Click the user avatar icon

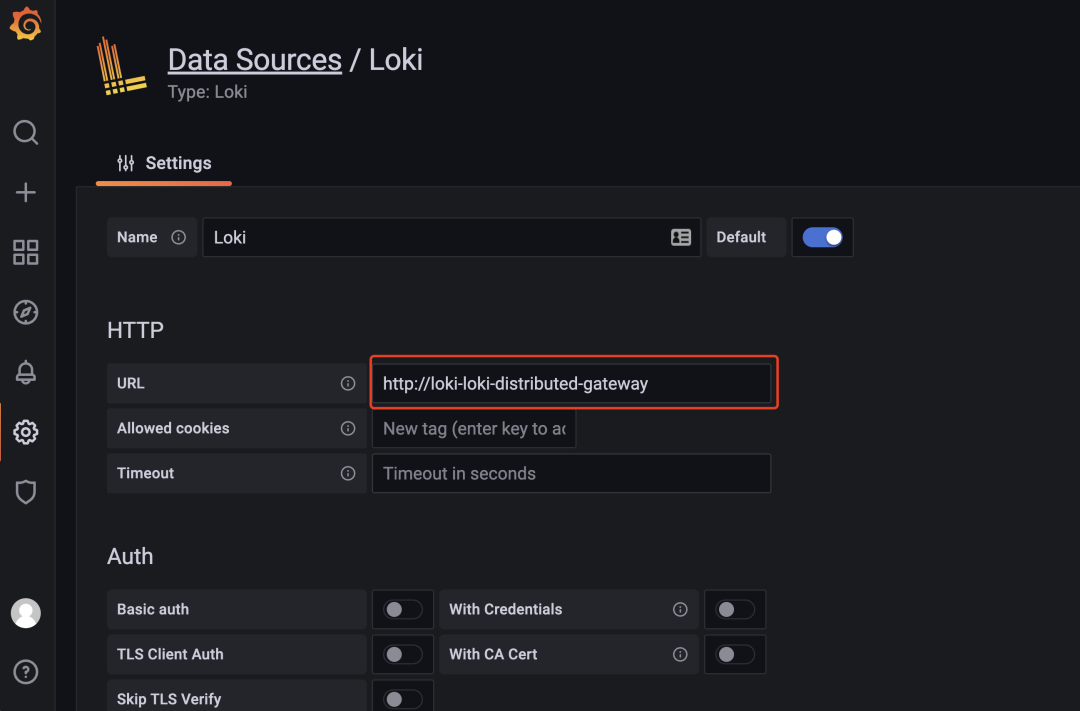tap(26, 612)
